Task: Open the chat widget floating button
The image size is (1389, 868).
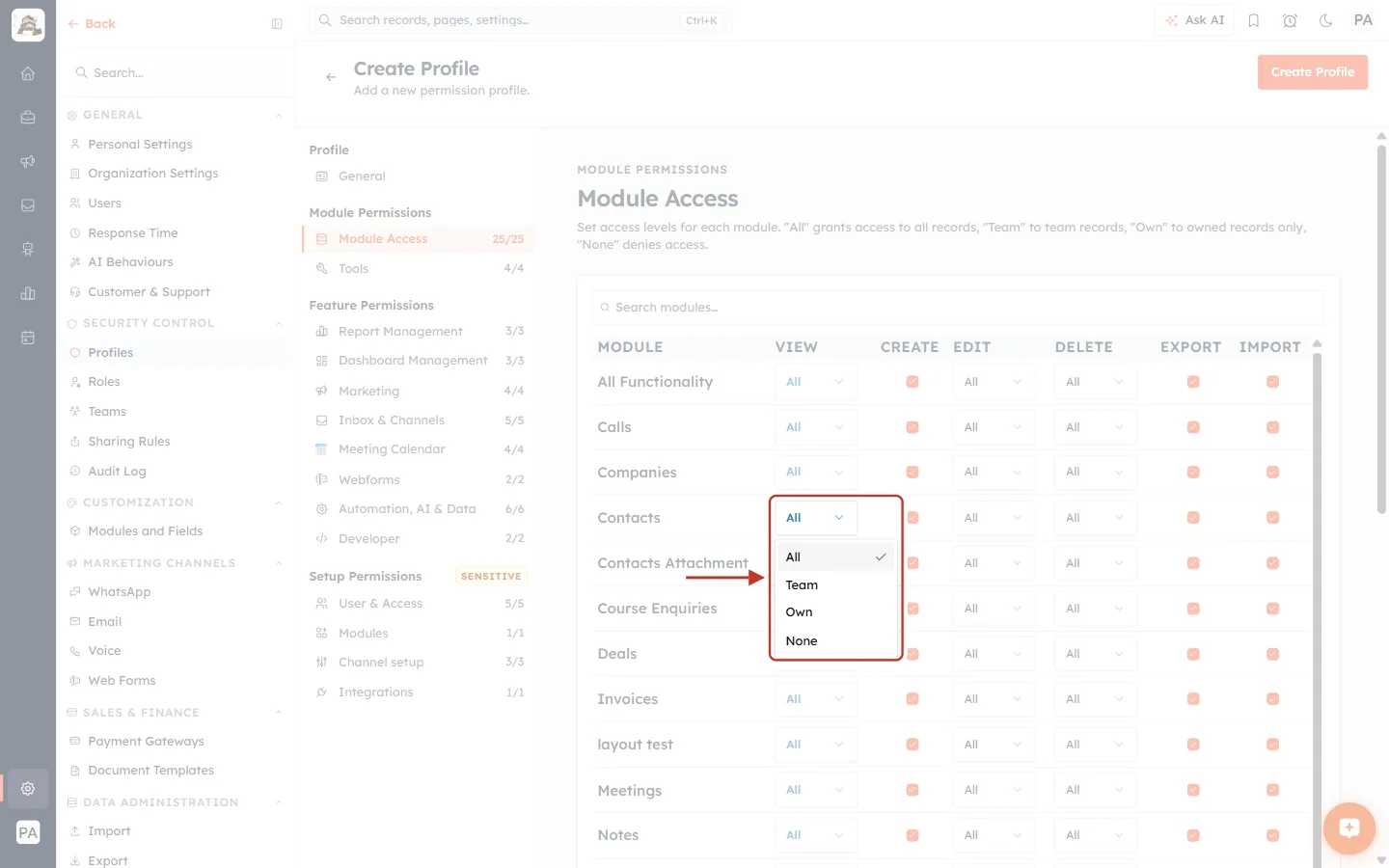Action: [x=1348, y=827]
